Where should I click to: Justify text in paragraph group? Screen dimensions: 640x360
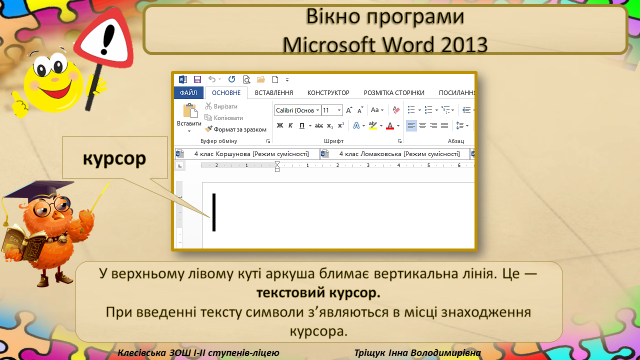coord(444,126)
